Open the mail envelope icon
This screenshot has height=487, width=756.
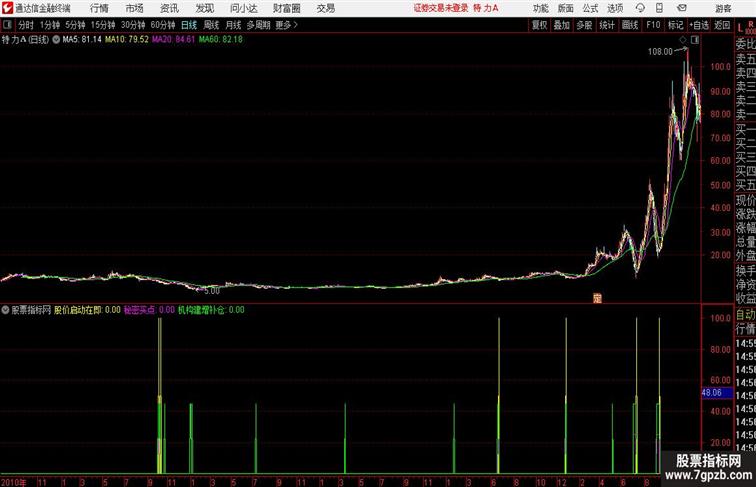(x=682, y=8)
